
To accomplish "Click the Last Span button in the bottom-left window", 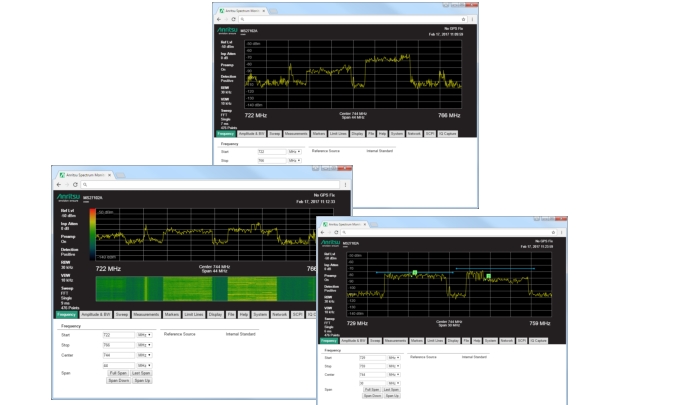I will tap(141, 373).
